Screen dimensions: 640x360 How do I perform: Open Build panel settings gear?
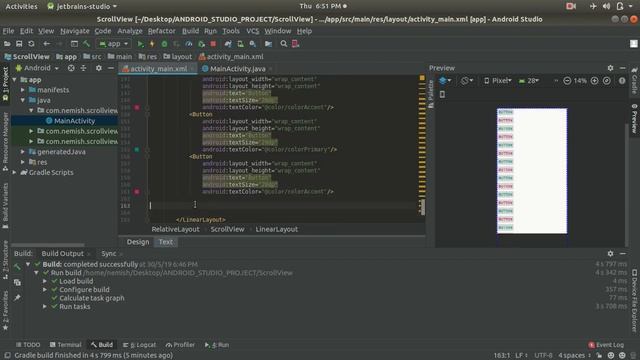(610, 253)
